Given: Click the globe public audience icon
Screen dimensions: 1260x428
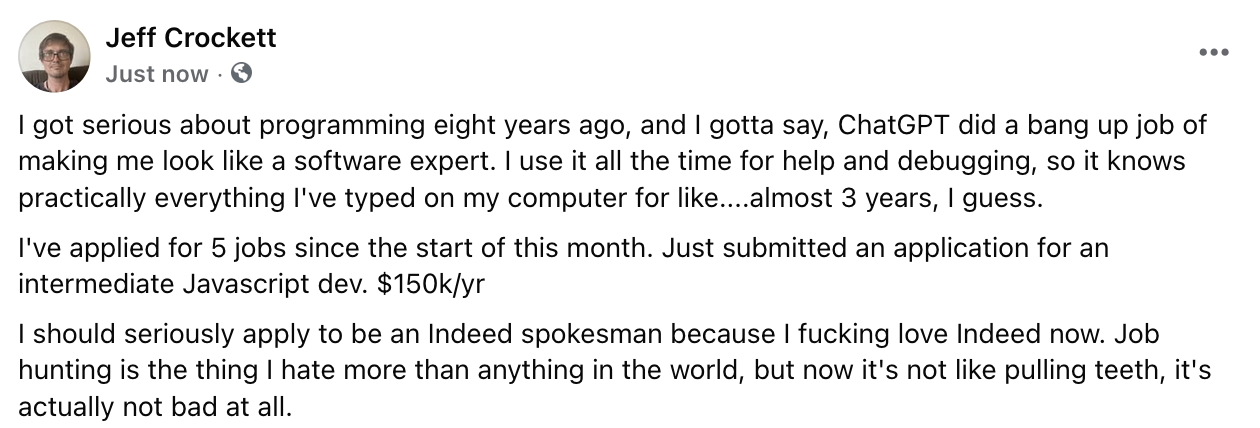Looking at the screenshot, I should [241, 73].
